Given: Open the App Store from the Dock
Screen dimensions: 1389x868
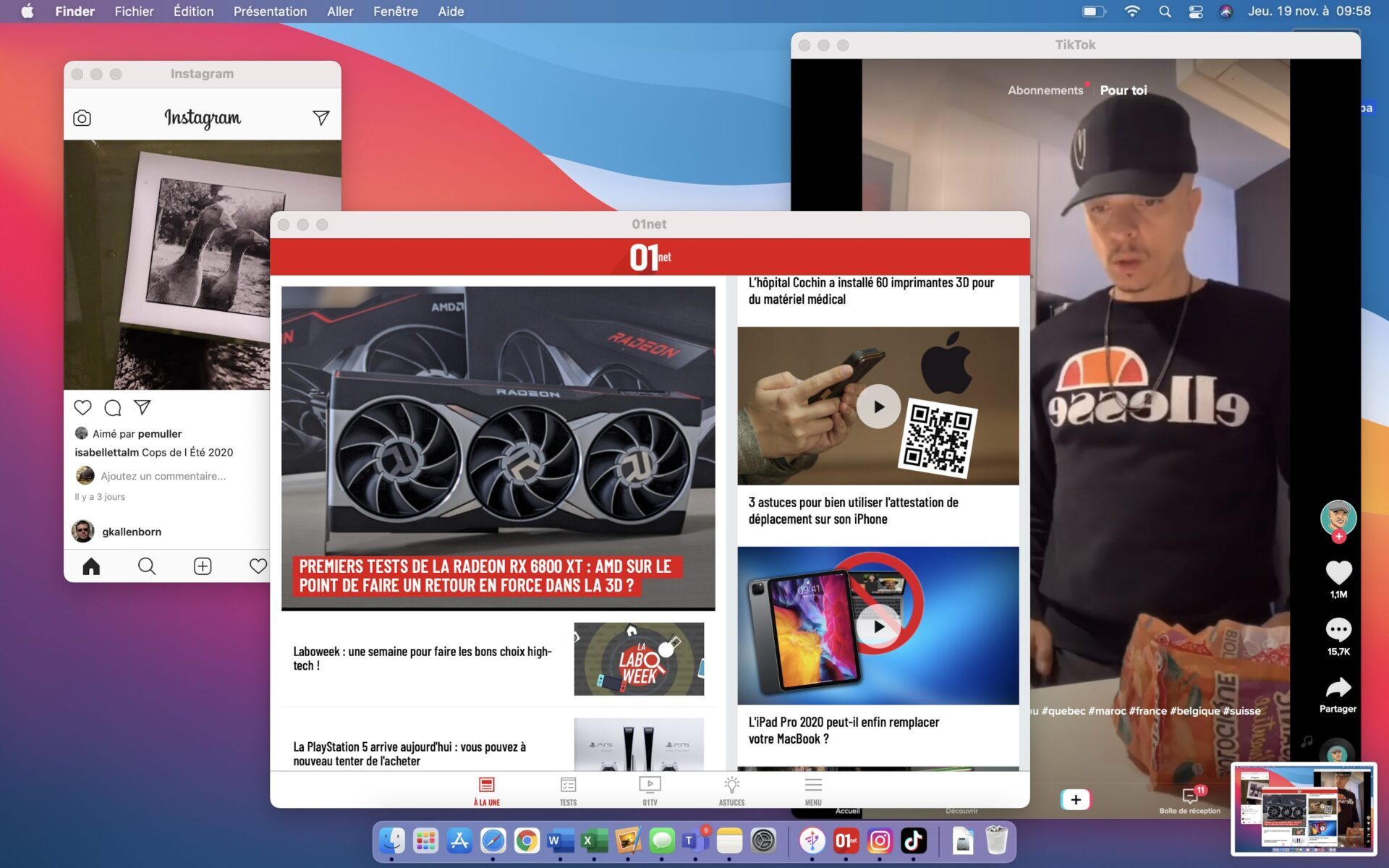Looking at the screenshot, I should [459, 841].
